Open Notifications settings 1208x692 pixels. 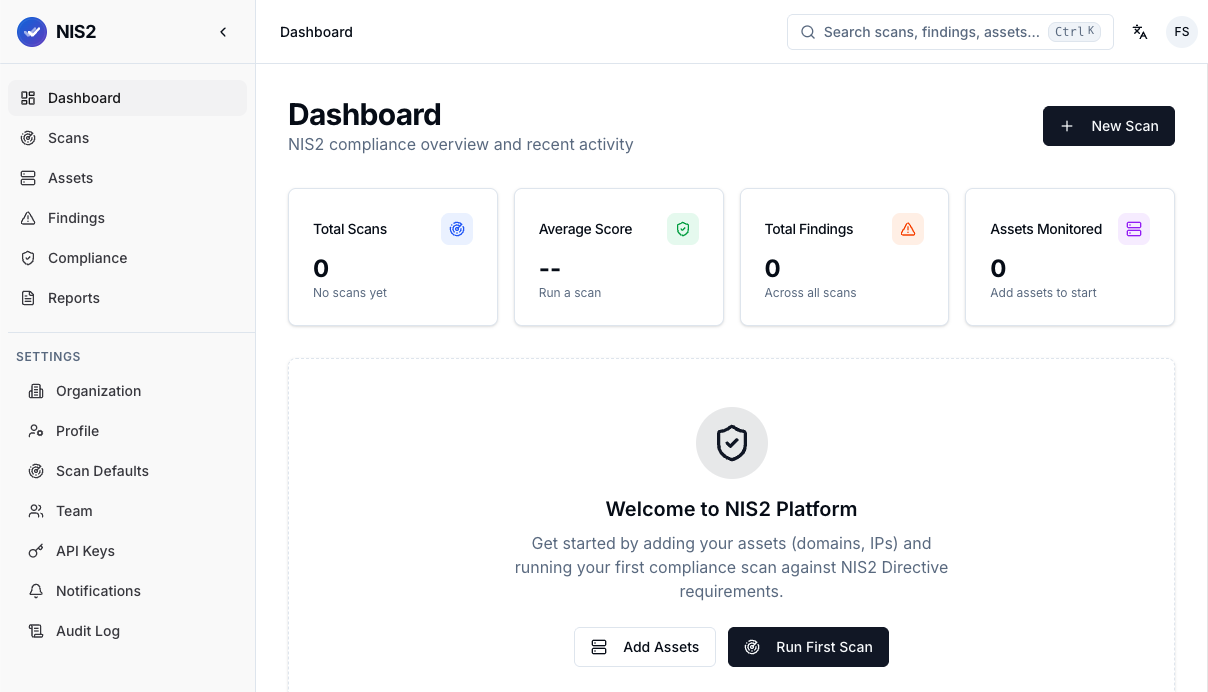coord(131,591)
